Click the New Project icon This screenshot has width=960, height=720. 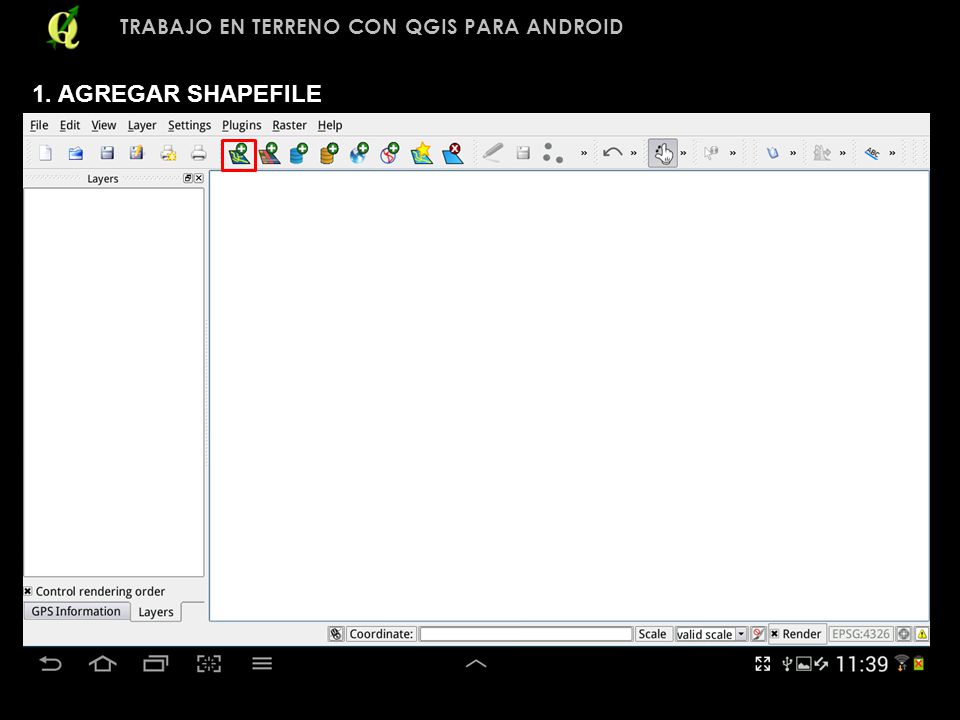click(45, 152)
